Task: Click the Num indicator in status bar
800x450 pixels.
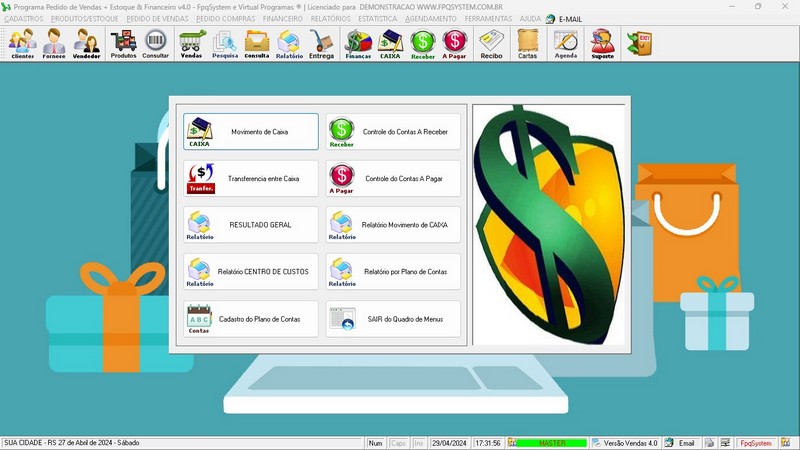Action: click(375, 443)
